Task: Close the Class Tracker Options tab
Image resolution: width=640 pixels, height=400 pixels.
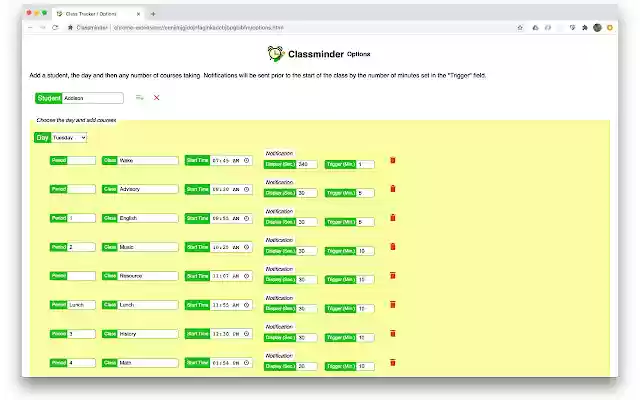Action: point(138,14)
